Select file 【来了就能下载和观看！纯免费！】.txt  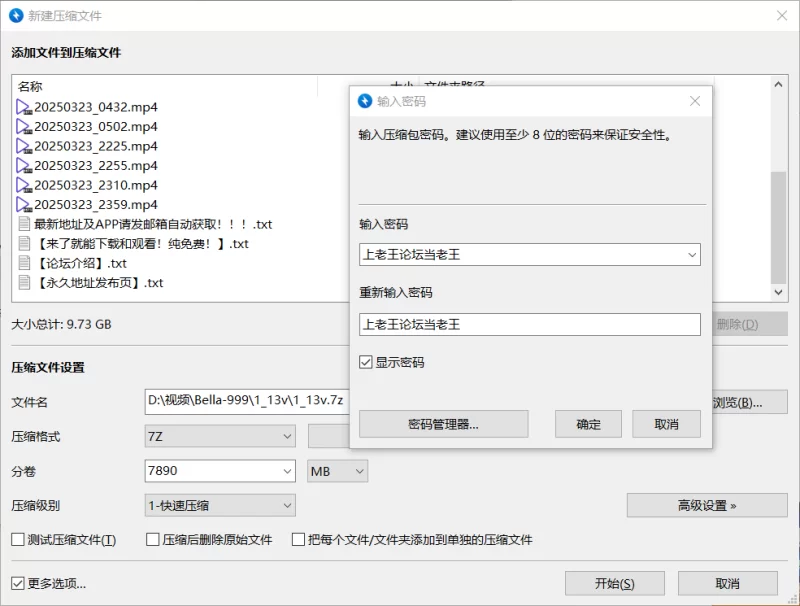point(141,243)
